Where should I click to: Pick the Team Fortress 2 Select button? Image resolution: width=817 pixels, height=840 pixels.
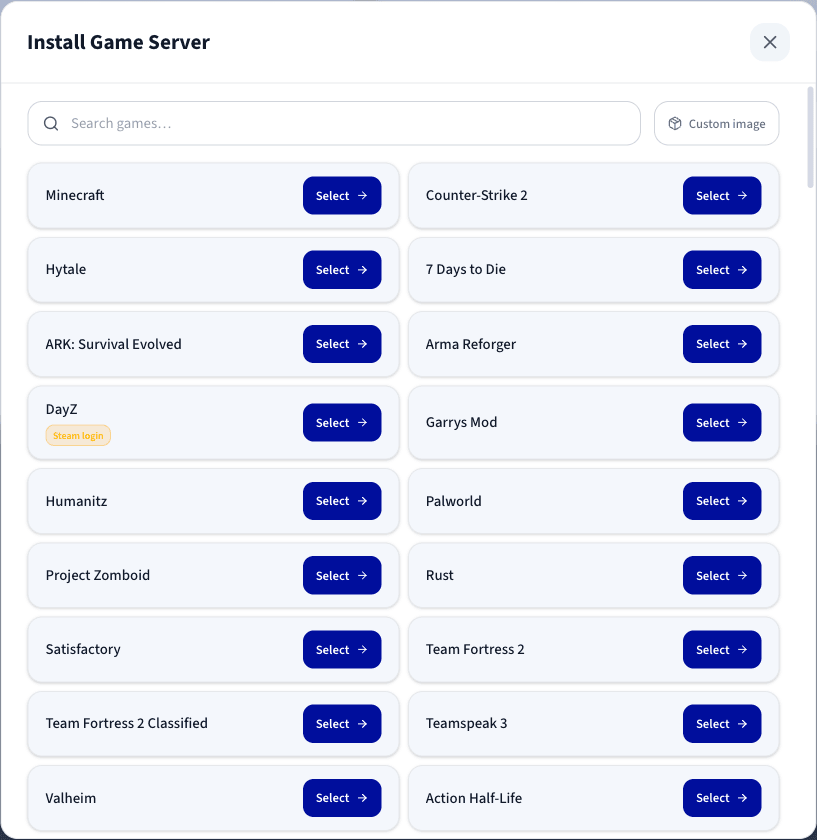pyautogui.click(x=722, y=649)
